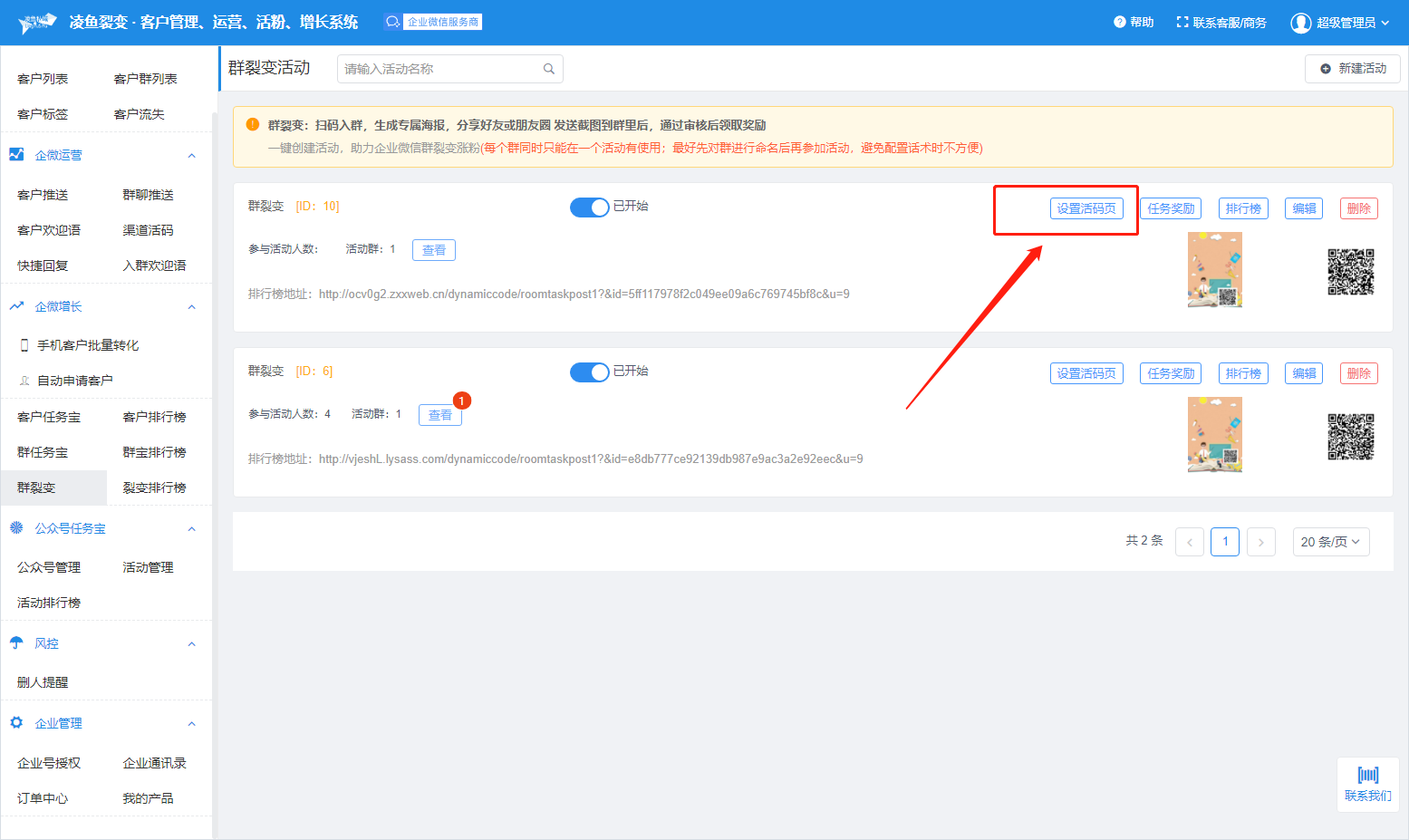Click the QR code for activity ID 6

coord(1350,437)
